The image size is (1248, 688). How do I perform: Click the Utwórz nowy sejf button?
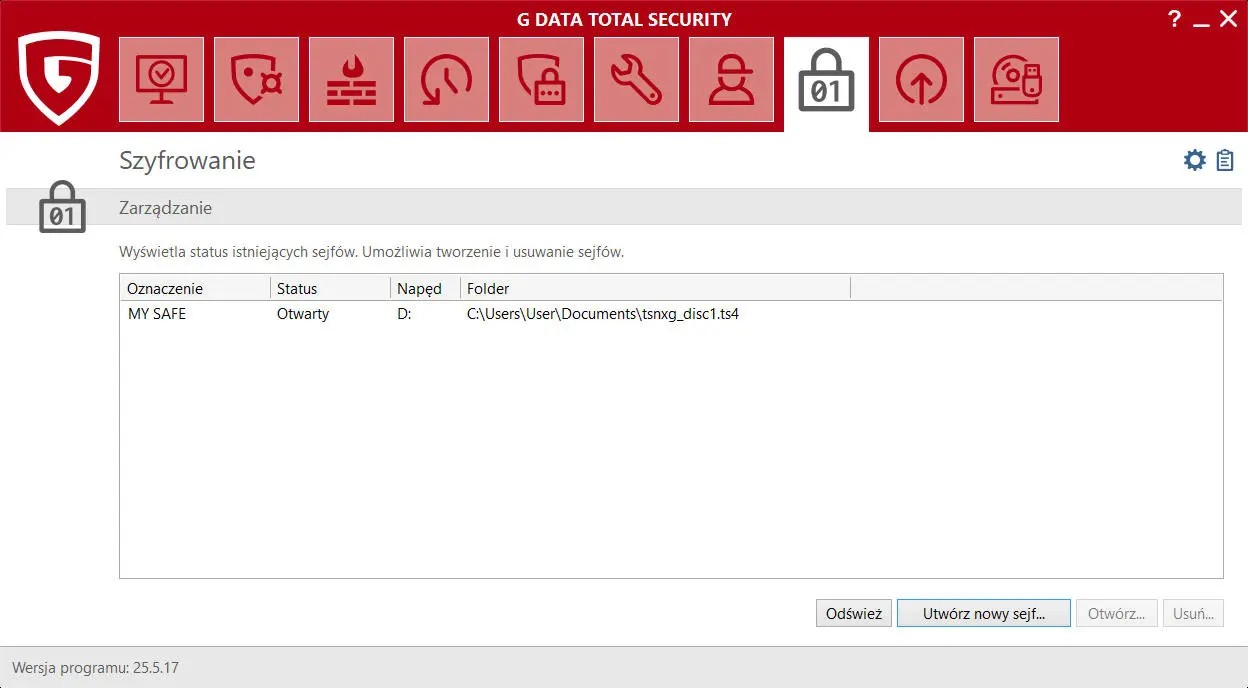point(983,613)
